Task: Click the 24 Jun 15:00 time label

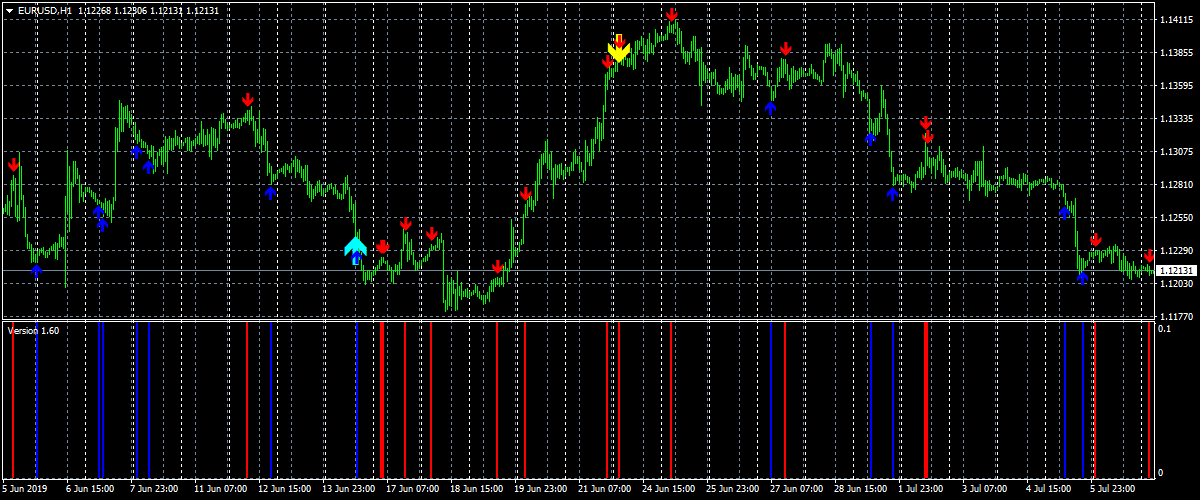Action: [669, 489]
